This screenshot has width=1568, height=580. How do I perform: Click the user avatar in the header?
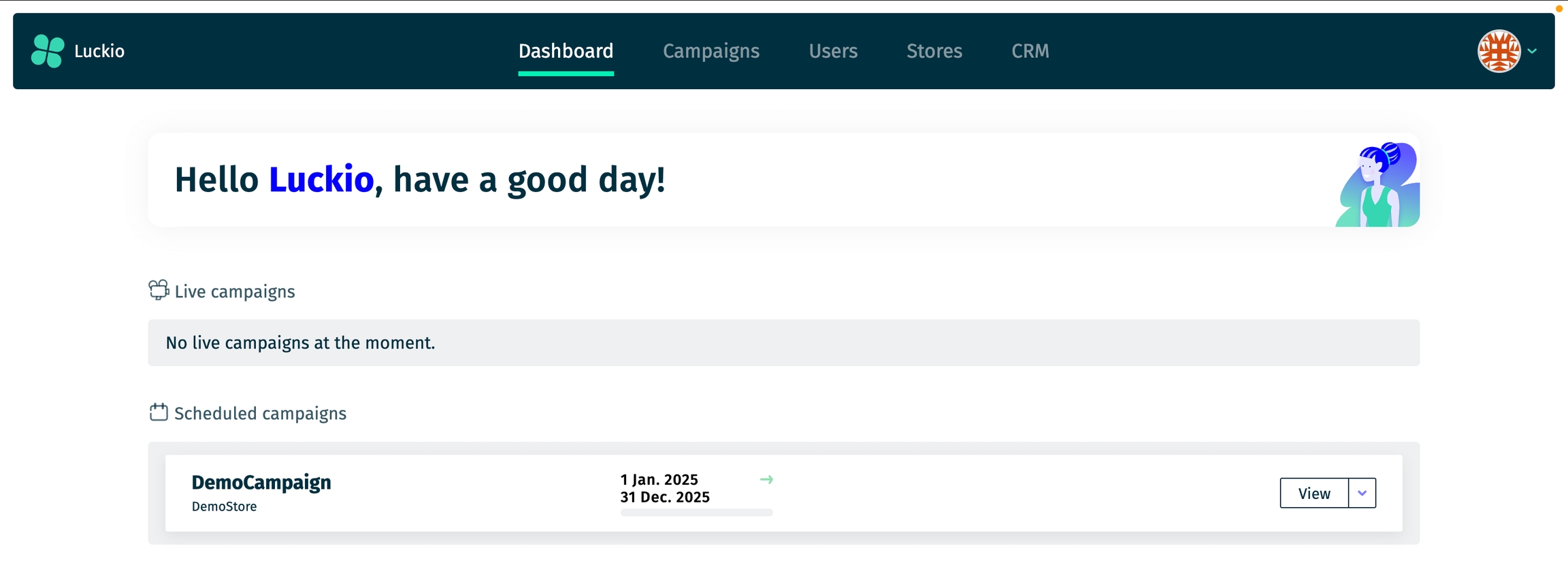[1499, 51]
